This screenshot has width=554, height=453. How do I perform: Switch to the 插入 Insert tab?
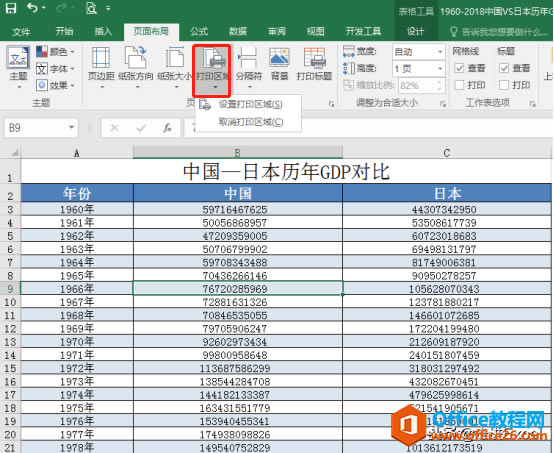tap(103, 31)
